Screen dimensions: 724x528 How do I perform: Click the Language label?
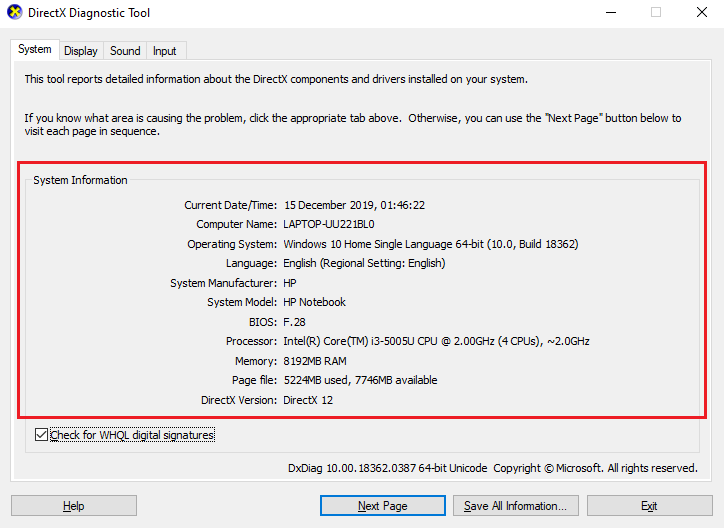coord(251,263)
